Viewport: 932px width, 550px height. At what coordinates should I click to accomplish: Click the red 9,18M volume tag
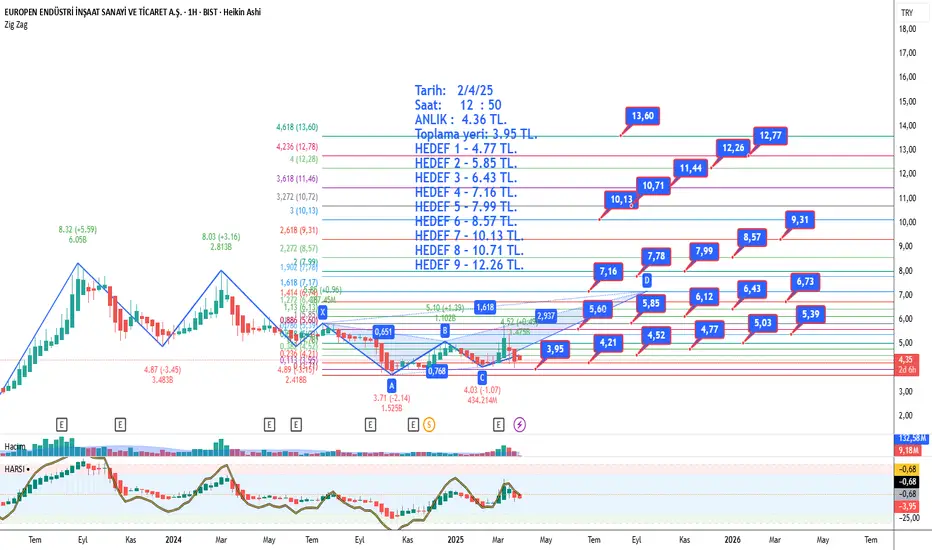[907, 451]
